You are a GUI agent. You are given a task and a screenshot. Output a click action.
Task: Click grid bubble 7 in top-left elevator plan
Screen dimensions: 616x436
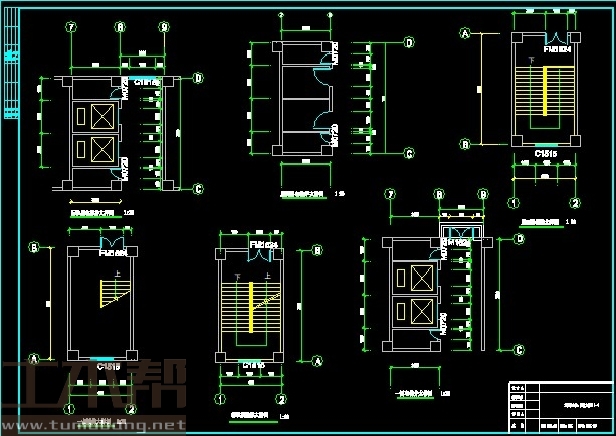pos(72,28)
